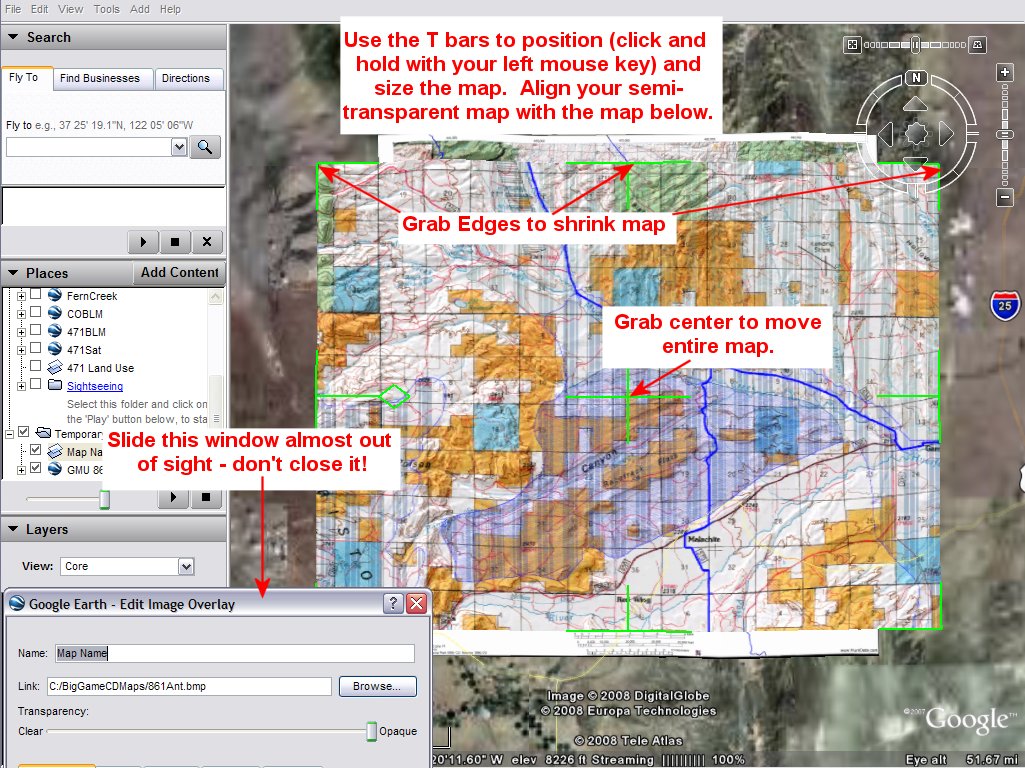Enable the FernCreek checkbox
Screen dimensions: 1025x768
(36, 294)
